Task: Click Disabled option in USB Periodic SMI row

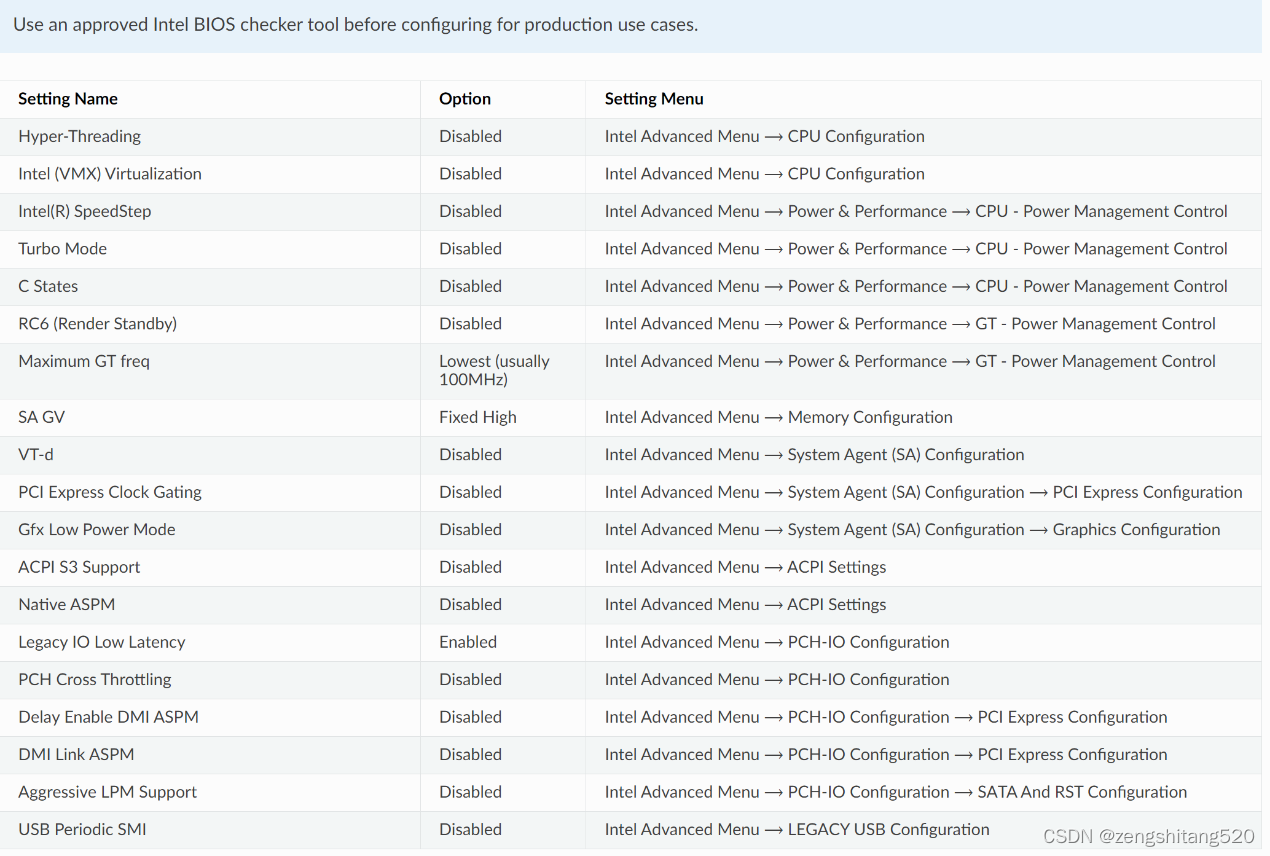Action: 470,830
